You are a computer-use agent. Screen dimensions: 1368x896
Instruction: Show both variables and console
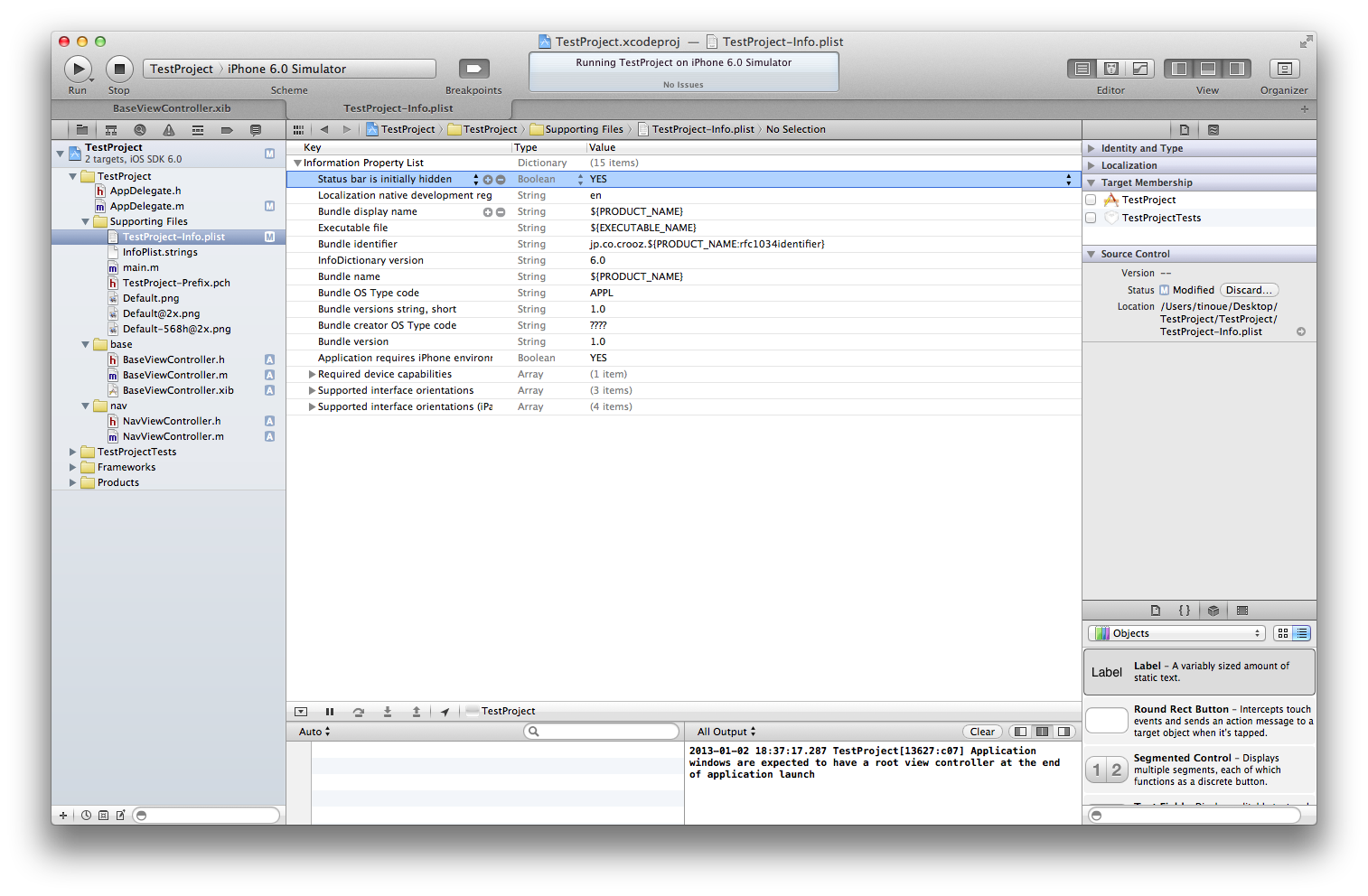[1042, 732]
